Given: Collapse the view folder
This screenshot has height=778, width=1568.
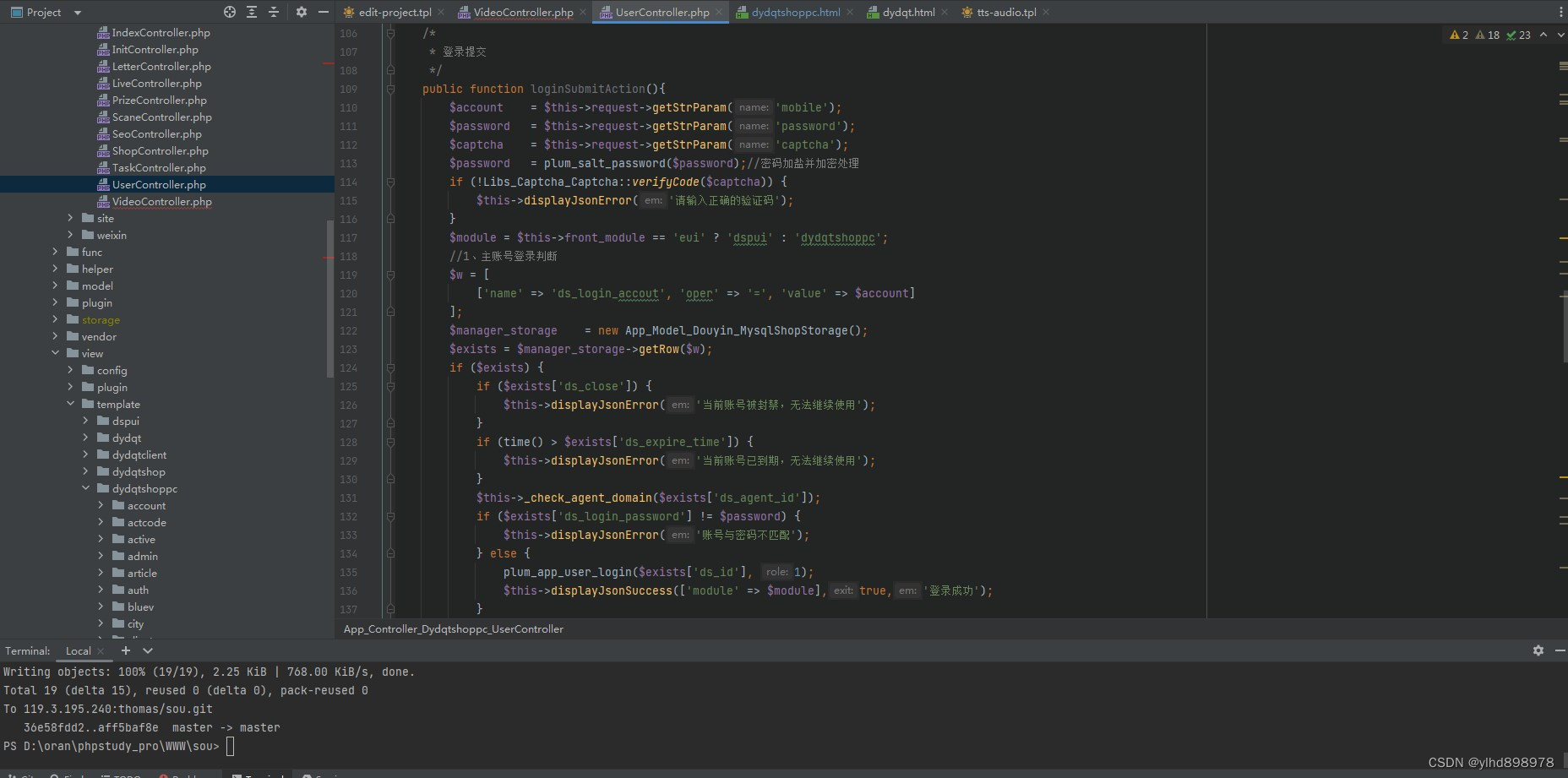Looking at the screenshot, I should tap(55, 353).
